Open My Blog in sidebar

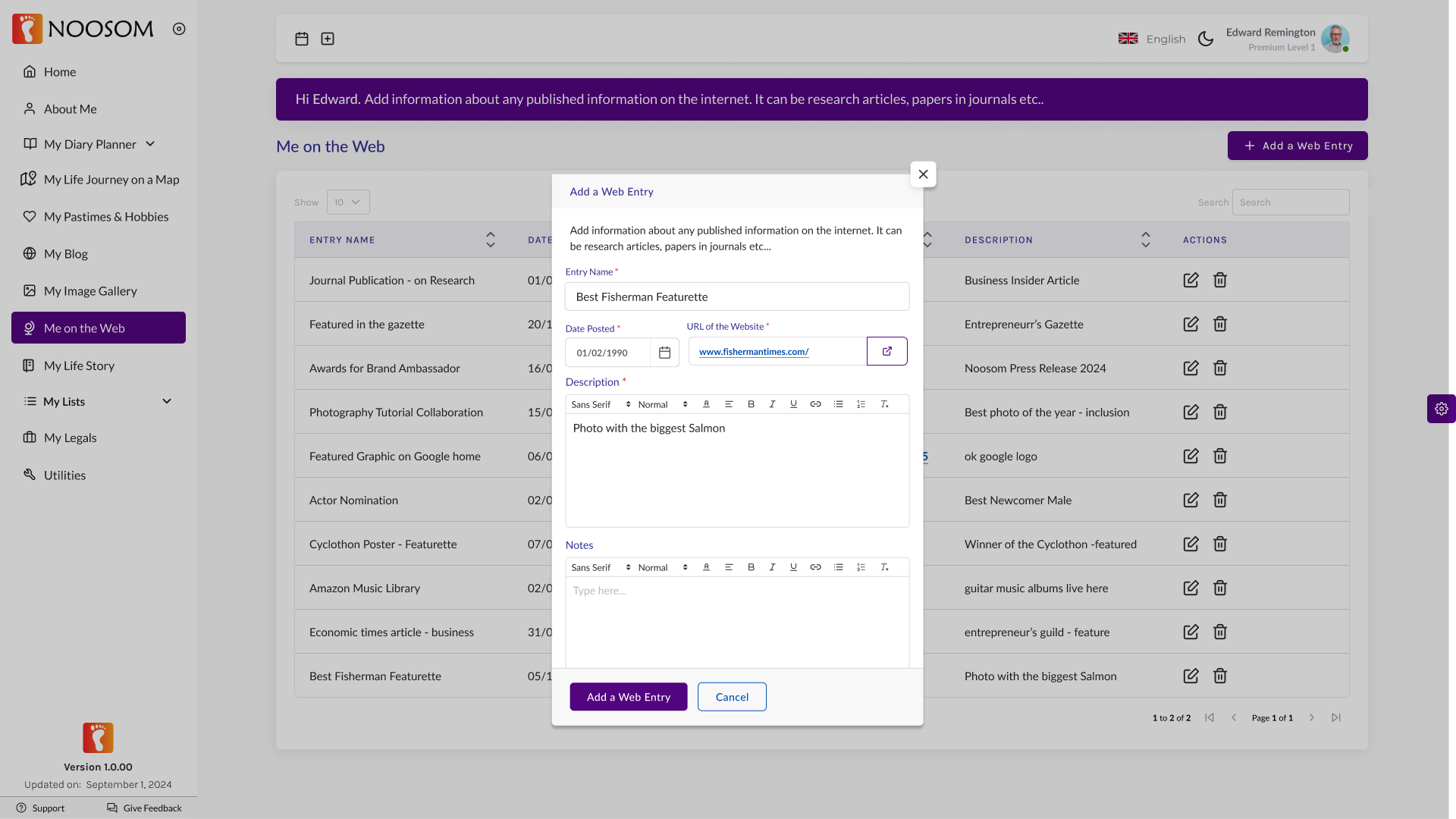(x=66, y=254)
